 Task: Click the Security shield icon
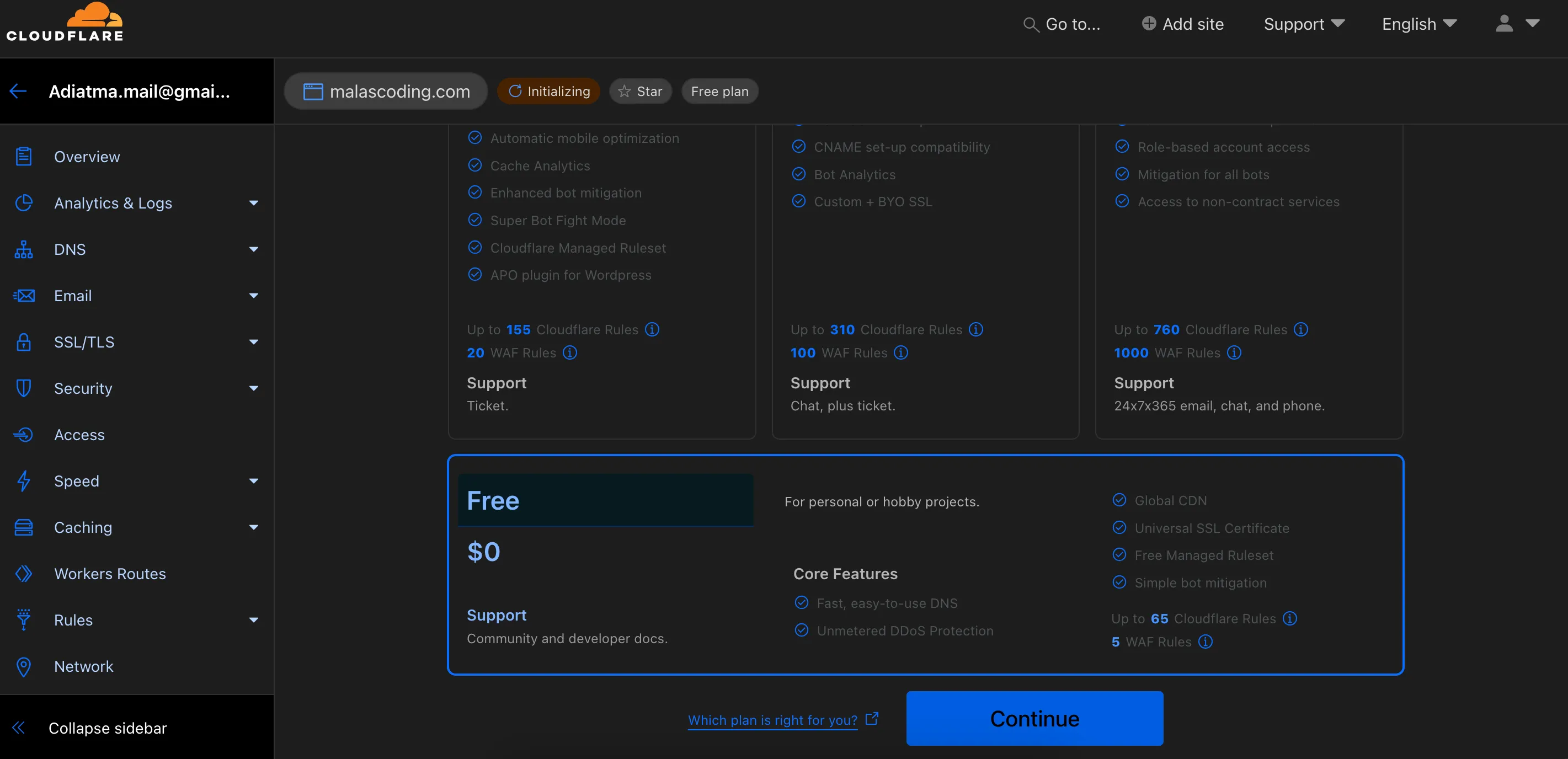(x=24, y=388)
